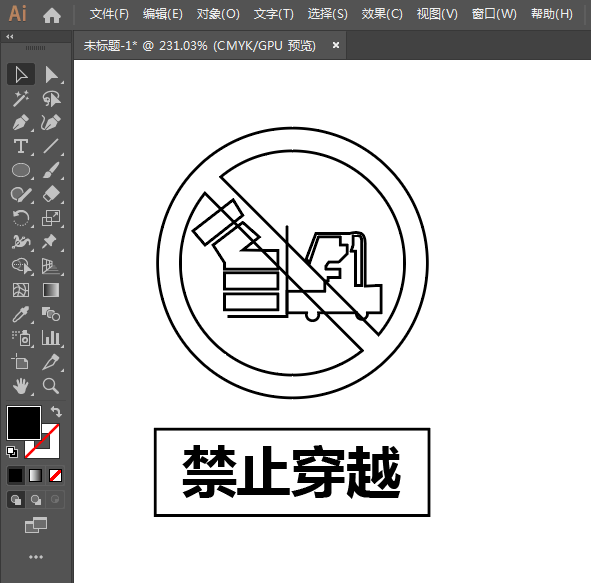591x583 pixels.
Task: Swap fill and stroke colors
Action: click(57, 411)
